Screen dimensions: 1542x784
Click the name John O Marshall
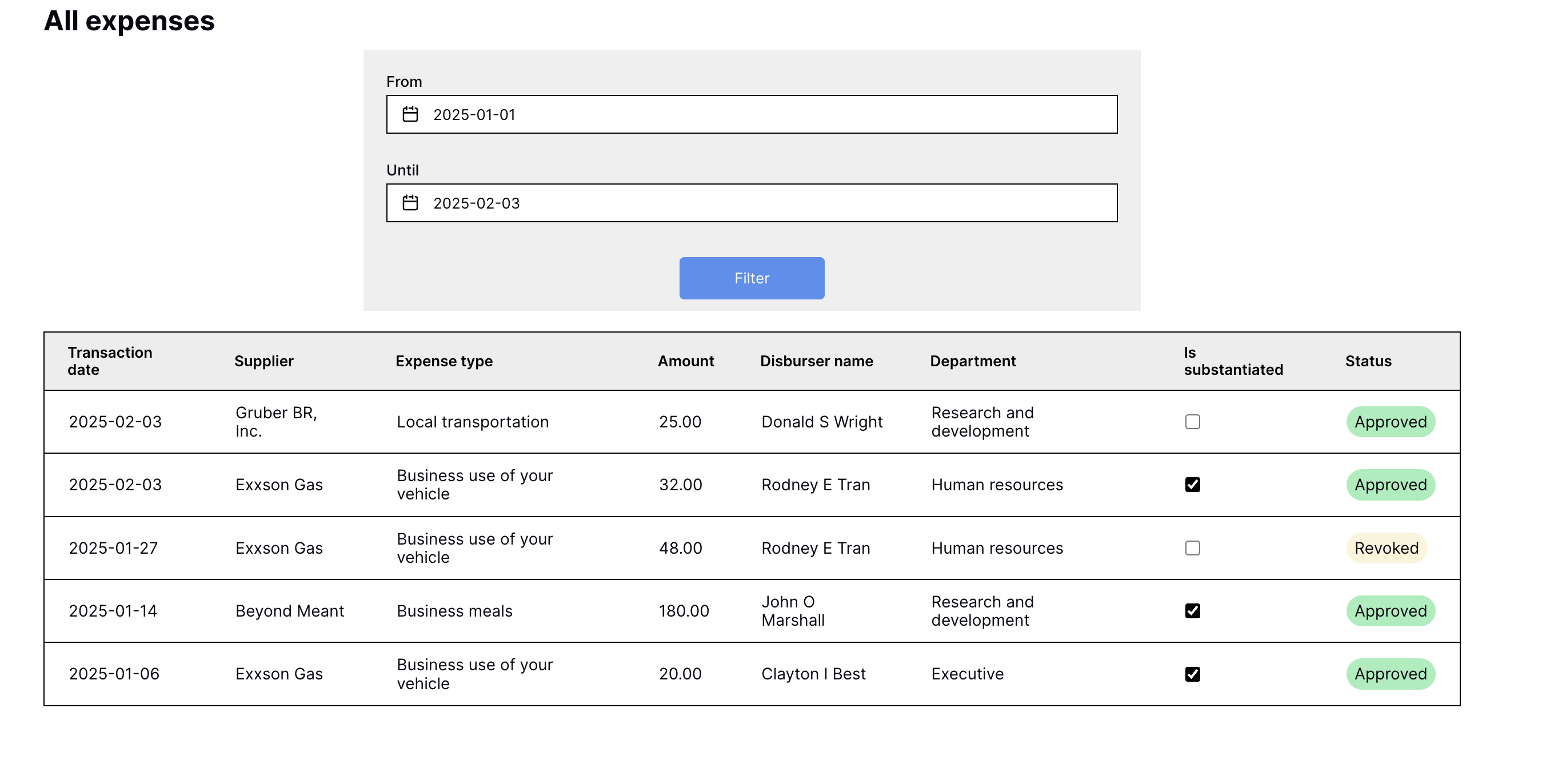click(x=793, y=611)
